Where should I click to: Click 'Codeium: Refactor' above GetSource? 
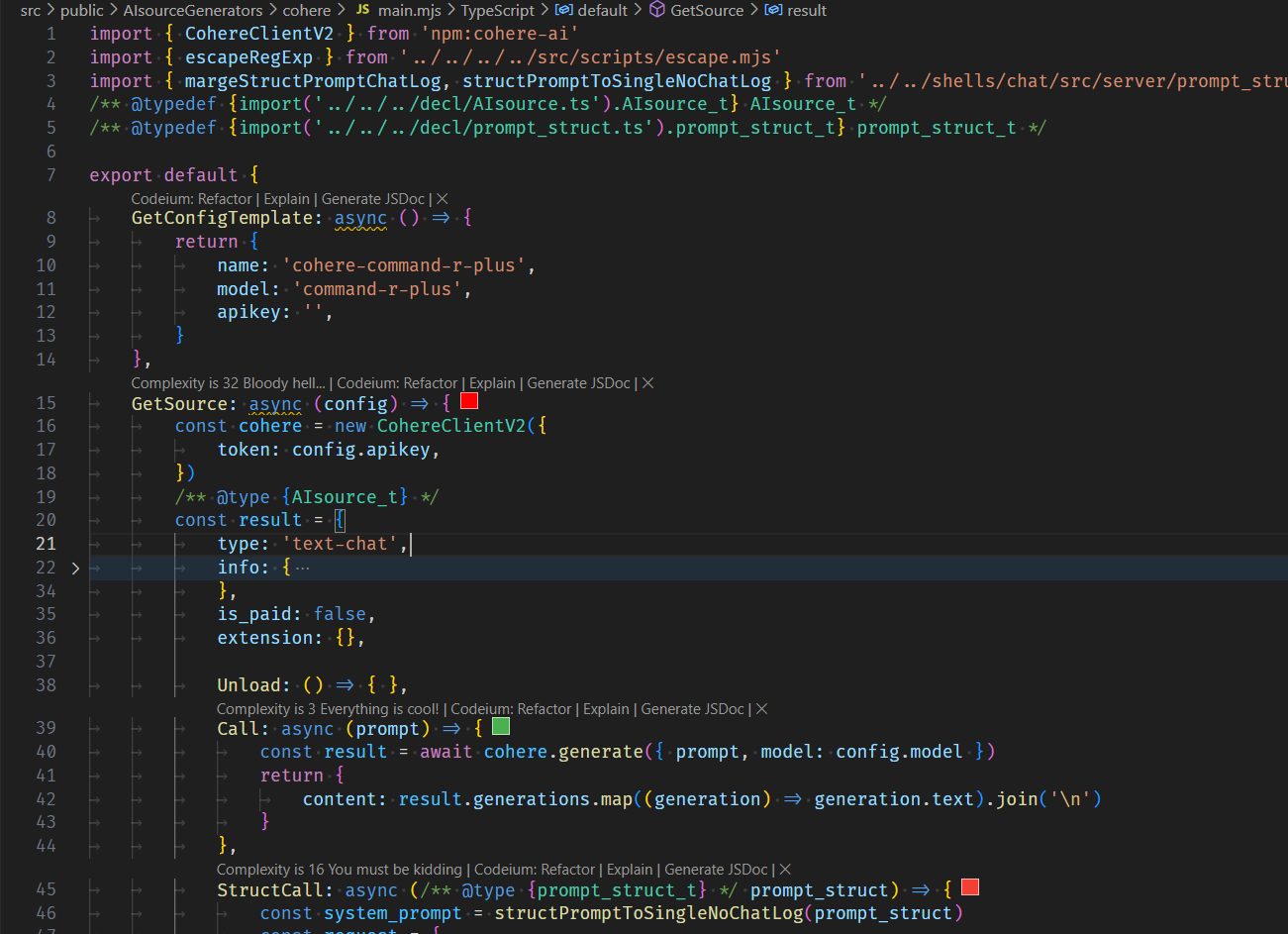[397, 383]
